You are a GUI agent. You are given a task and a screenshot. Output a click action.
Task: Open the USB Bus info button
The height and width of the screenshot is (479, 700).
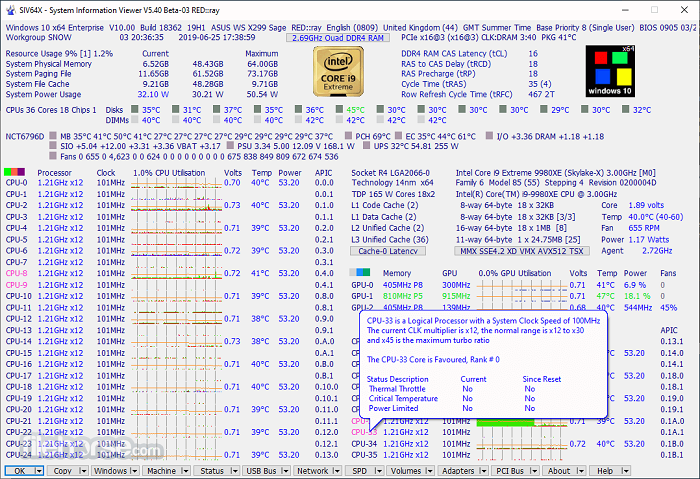pos(262,471)
